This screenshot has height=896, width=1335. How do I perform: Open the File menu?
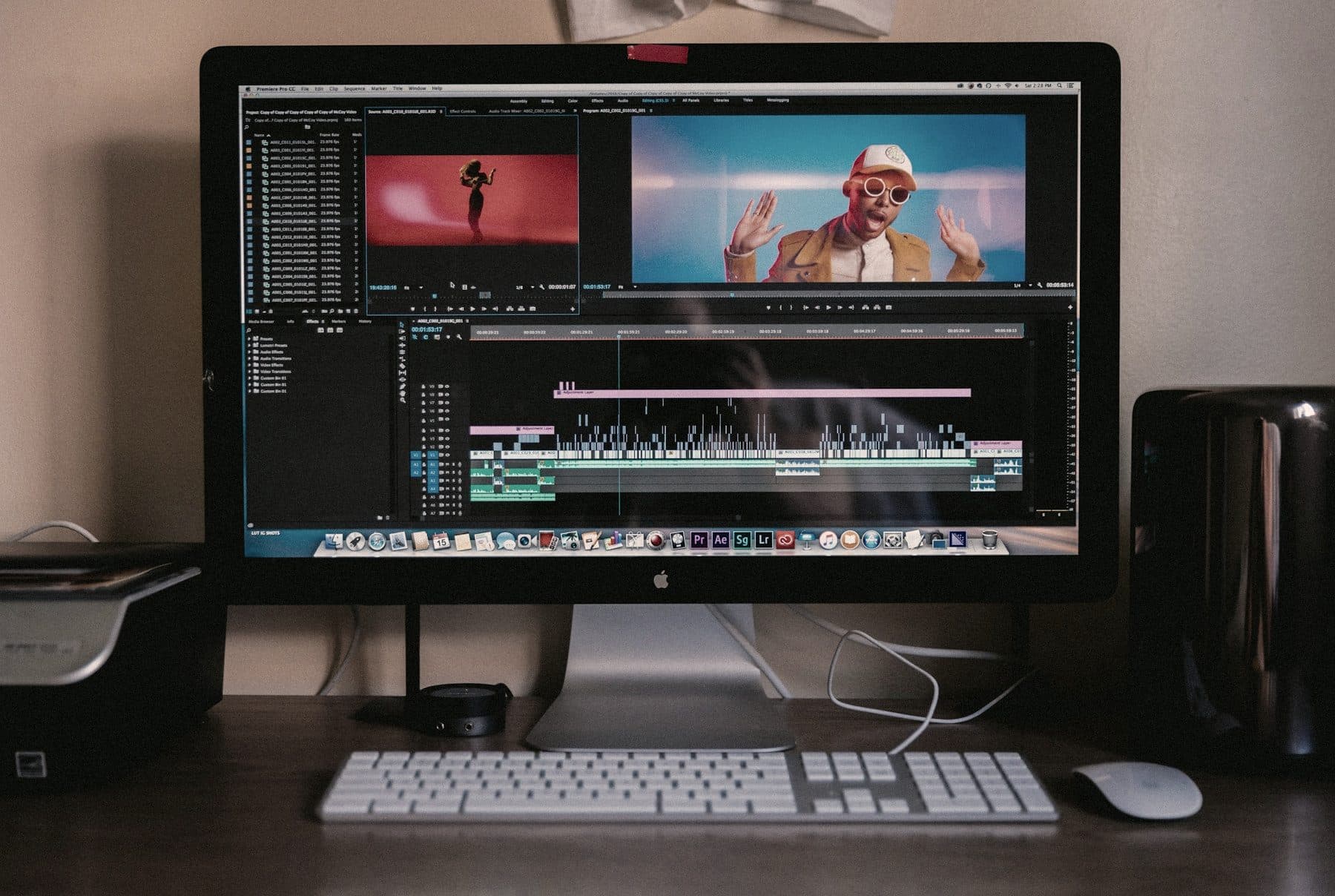coord(305,88)
